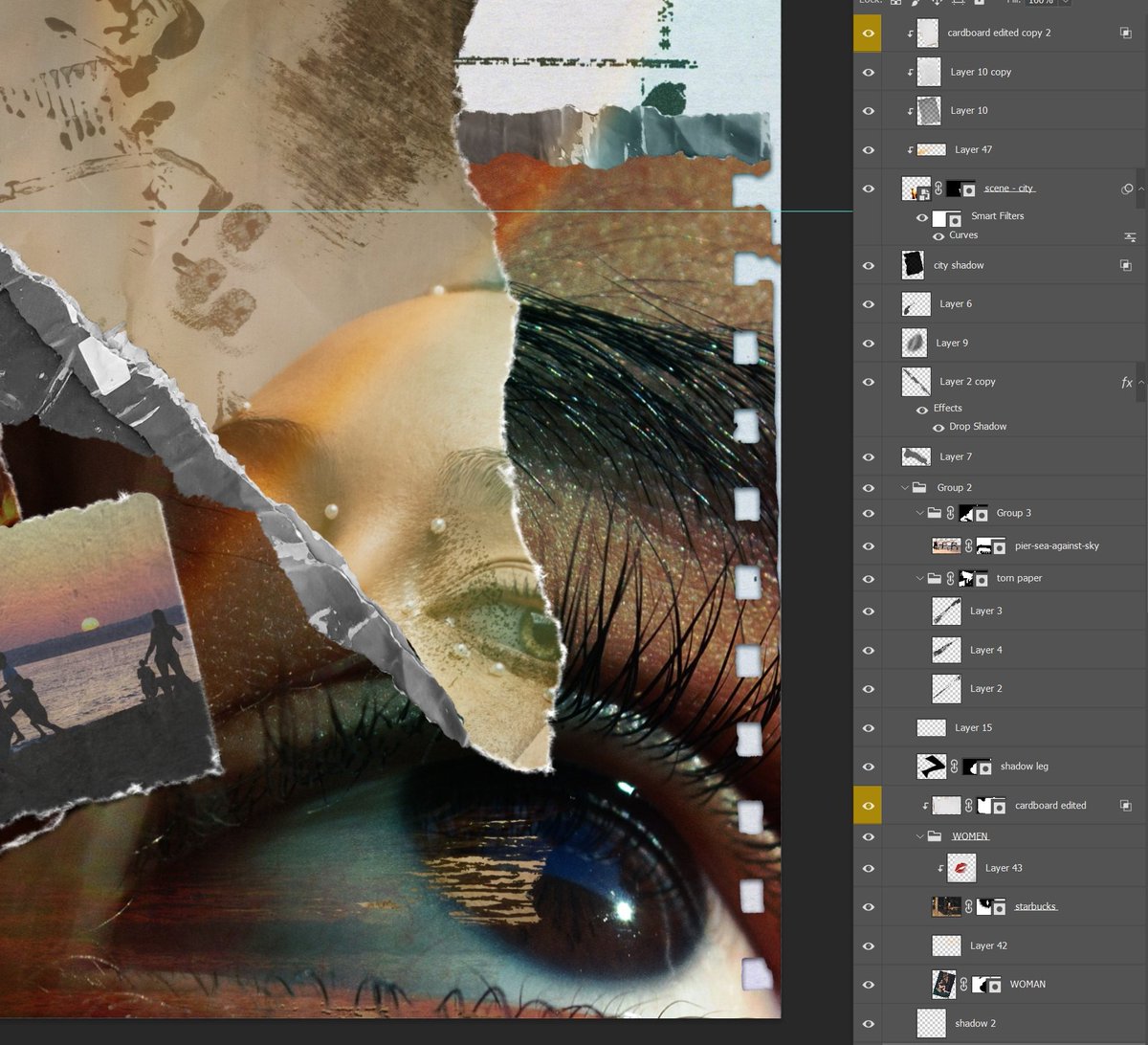This screenshot has height=1045, width=1148.
Task: Select the Layer 7 thumbnail
Action: click(916, 456)
